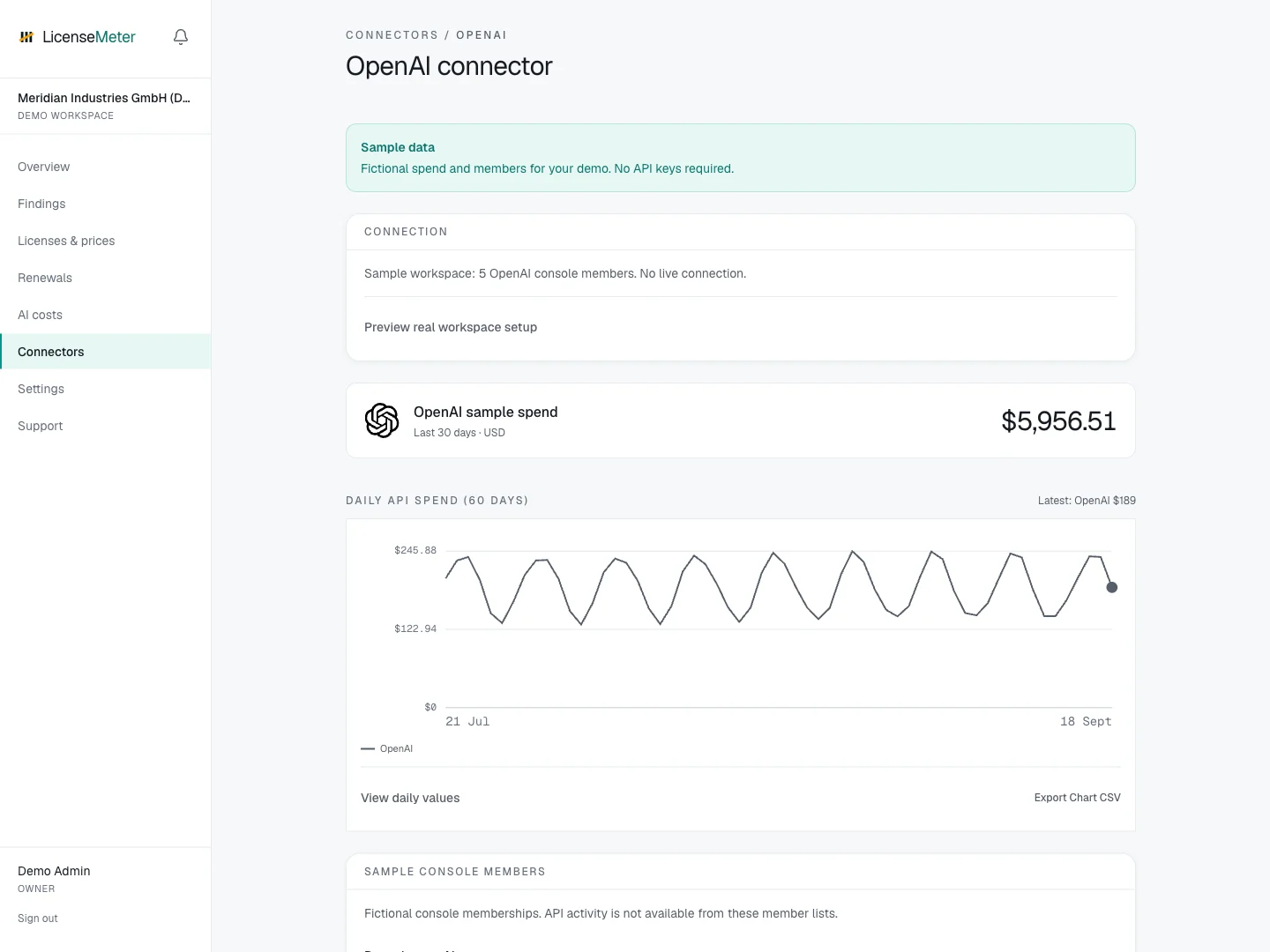Click the 'OpenAI sample spend' title
The width and height of the screenshot is (1270, 952).
pyautogui.click(x=485, y=412)
